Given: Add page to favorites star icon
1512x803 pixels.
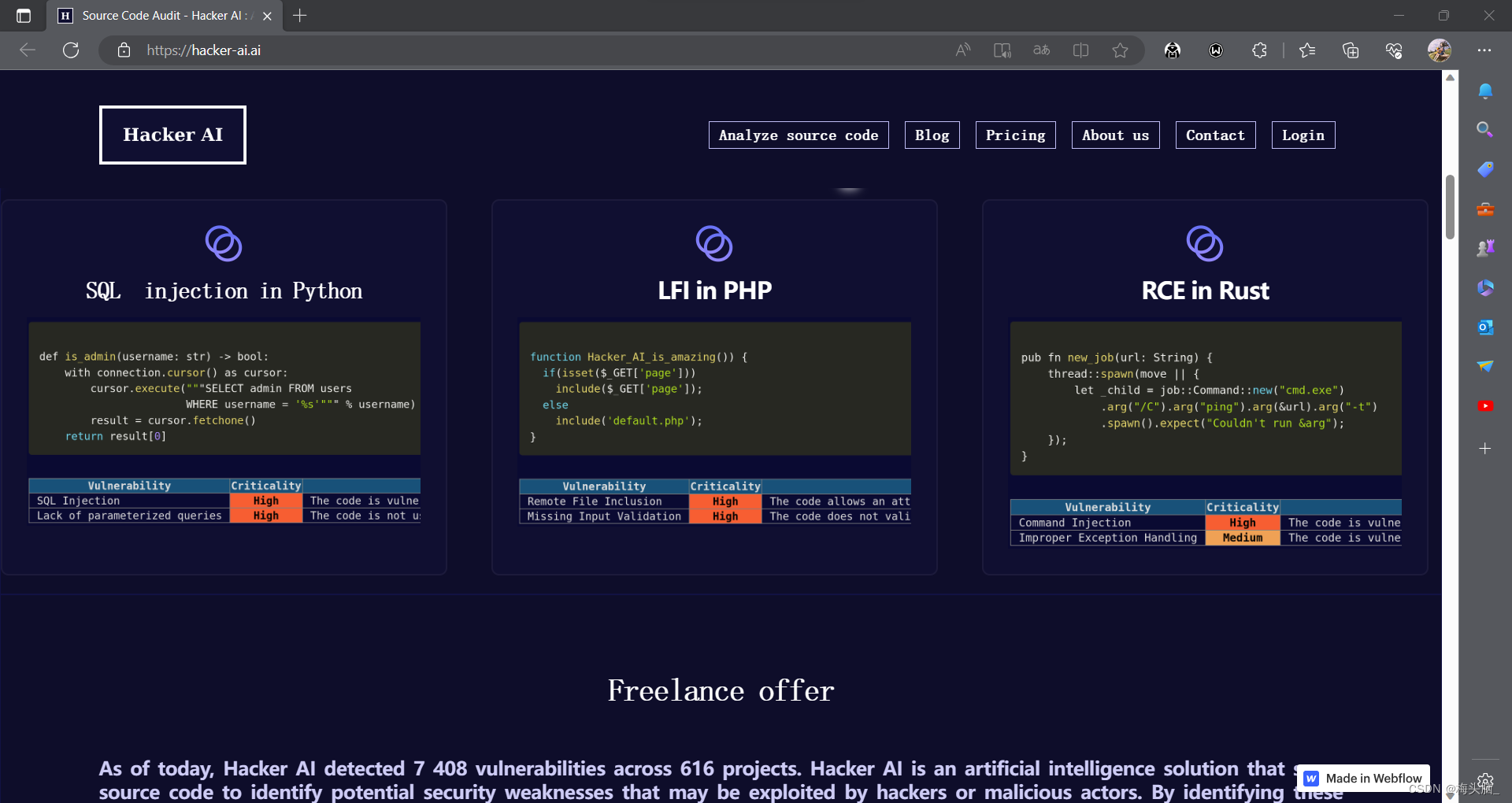Looking at the screenshot, I should pyautogui.click(x=1120, y=50).
